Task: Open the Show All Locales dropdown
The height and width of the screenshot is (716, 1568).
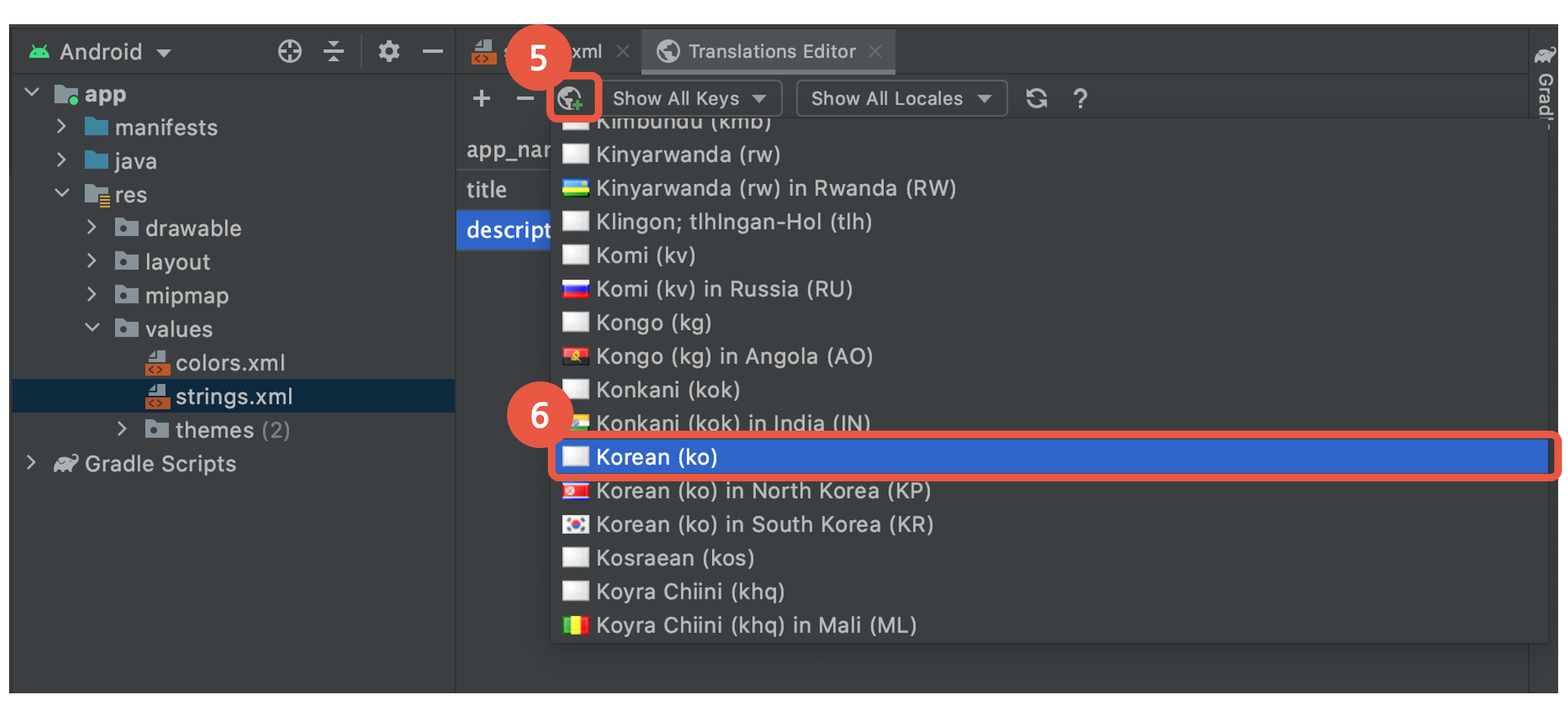Action: (901, 98)
